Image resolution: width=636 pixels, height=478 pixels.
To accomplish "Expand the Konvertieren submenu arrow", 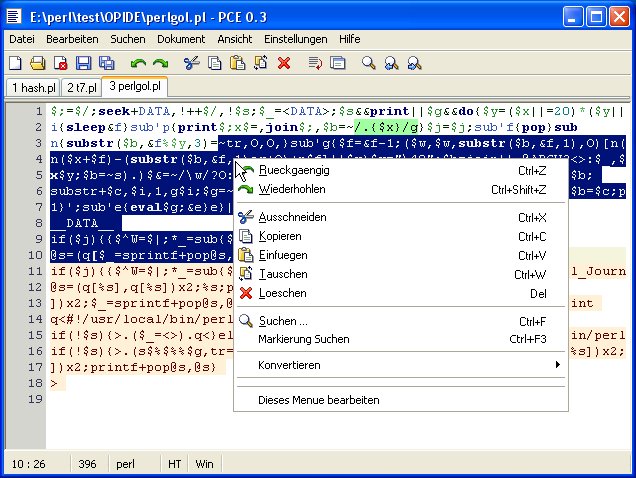I will click(x=558, y=365).
